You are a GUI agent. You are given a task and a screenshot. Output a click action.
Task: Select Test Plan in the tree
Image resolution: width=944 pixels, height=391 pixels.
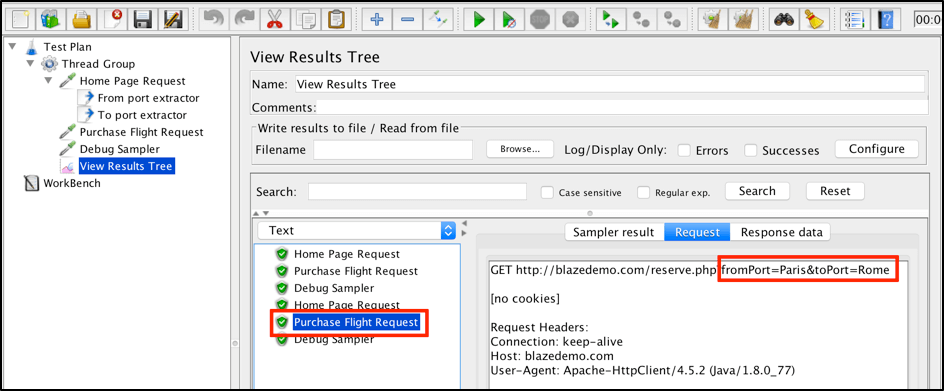(x=67, y=46)
